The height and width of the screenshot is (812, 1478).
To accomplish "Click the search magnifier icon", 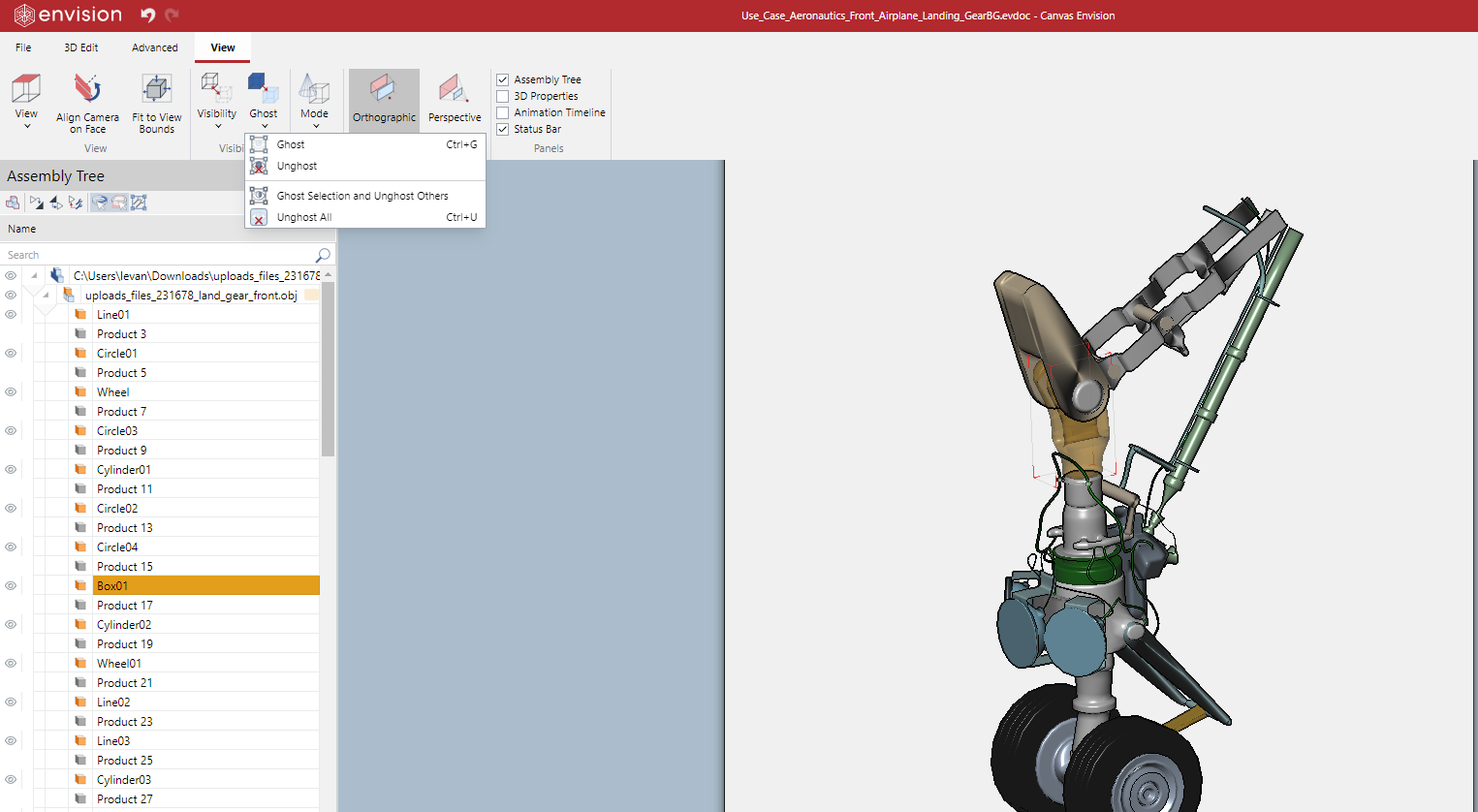I will coord(323,255).
